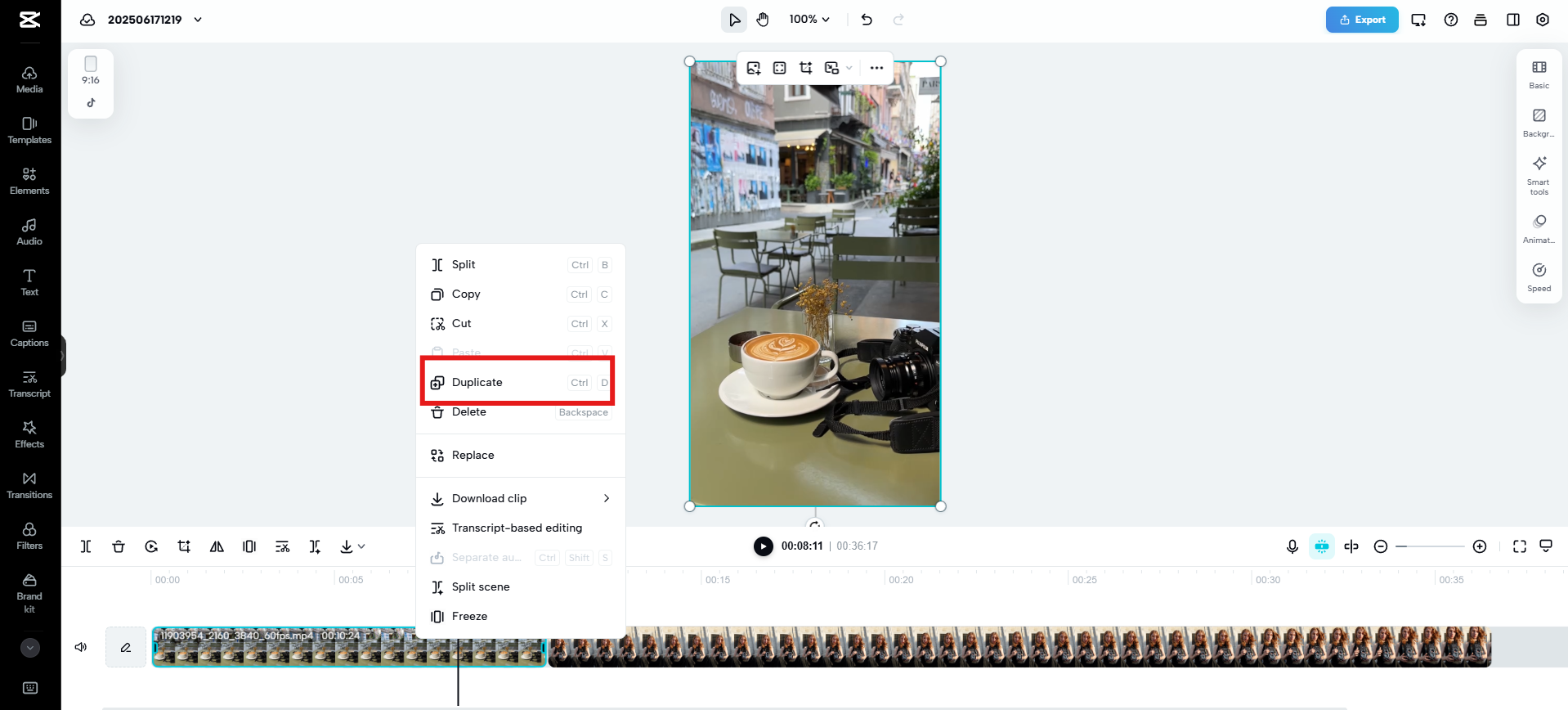Click the crop icon on canvas toolbar

coord(806,68)
